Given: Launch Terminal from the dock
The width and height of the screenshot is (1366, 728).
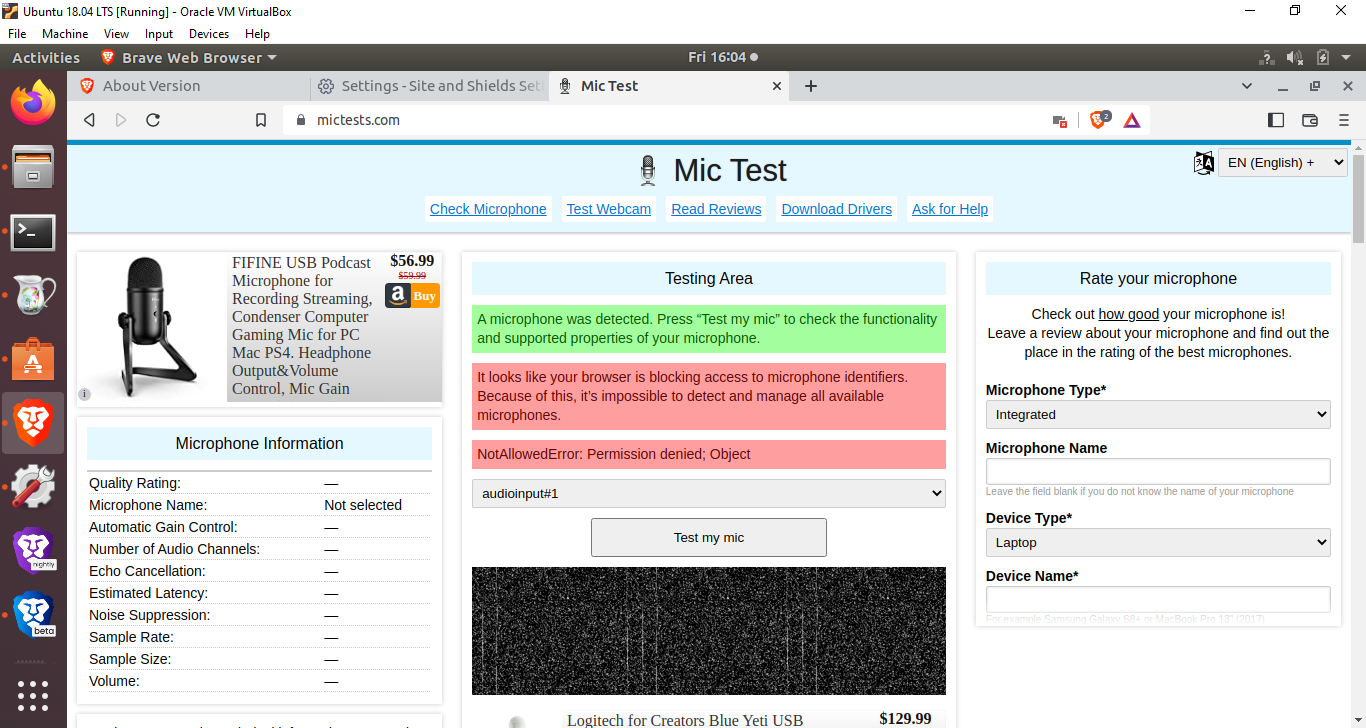Looking at the screenshot, I should pyautogui.click(x=33, y=233).
